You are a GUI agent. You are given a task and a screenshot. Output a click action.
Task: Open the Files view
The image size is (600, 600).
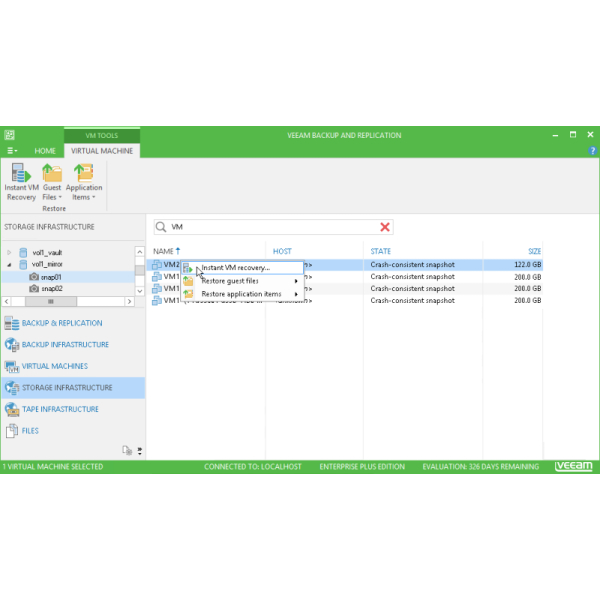(x=32, y=430)
